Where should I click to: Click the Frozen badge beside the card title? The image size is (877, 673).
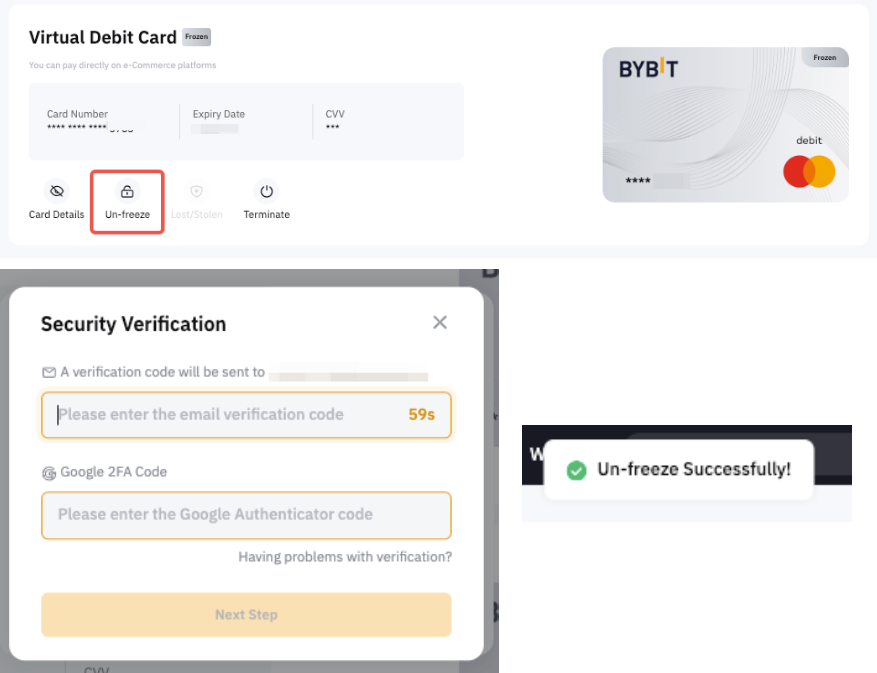coord(196,37)
